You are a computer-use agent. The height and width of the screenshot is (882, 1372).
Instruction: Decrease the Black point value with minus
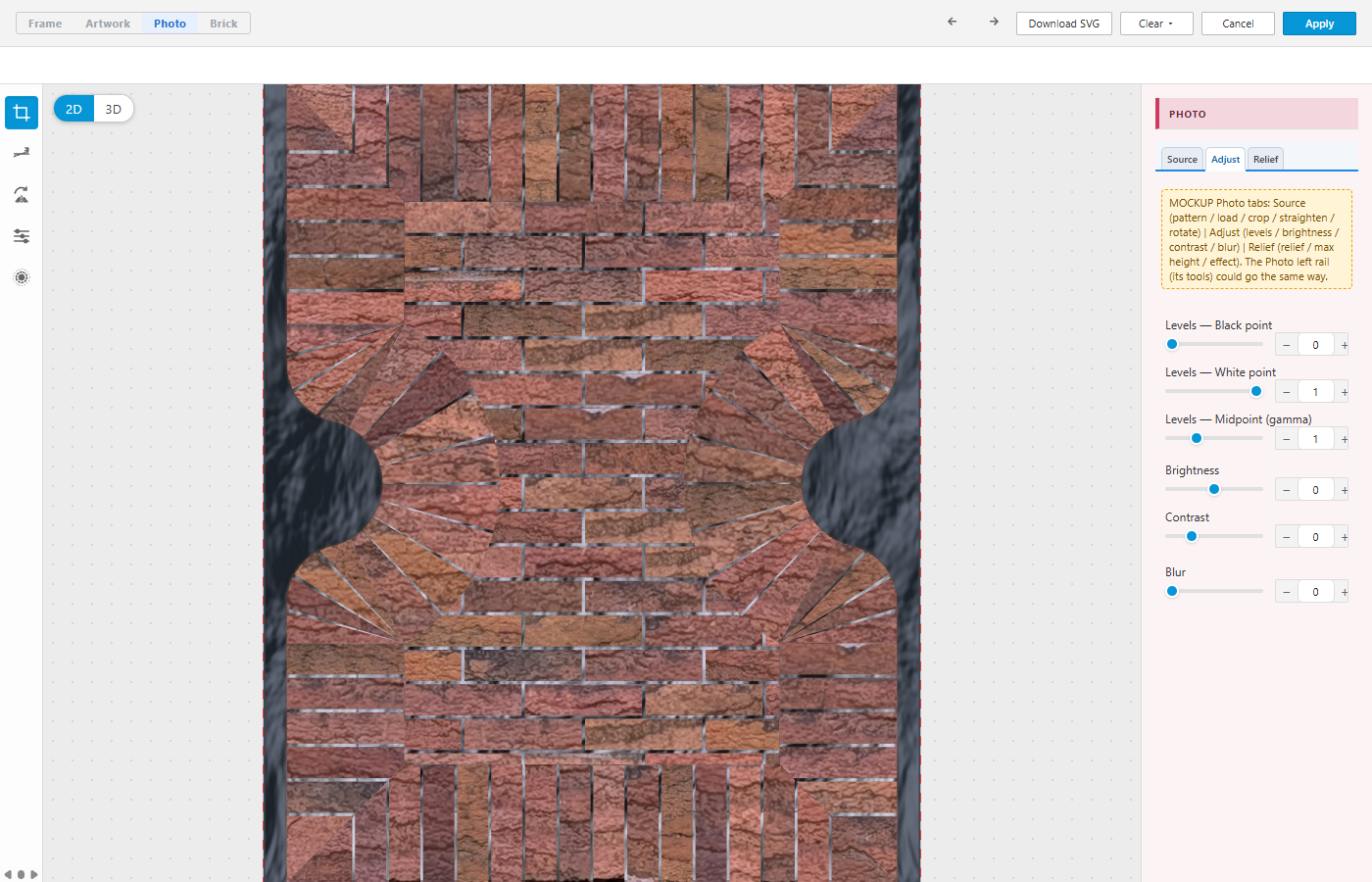pos(1287,345)
